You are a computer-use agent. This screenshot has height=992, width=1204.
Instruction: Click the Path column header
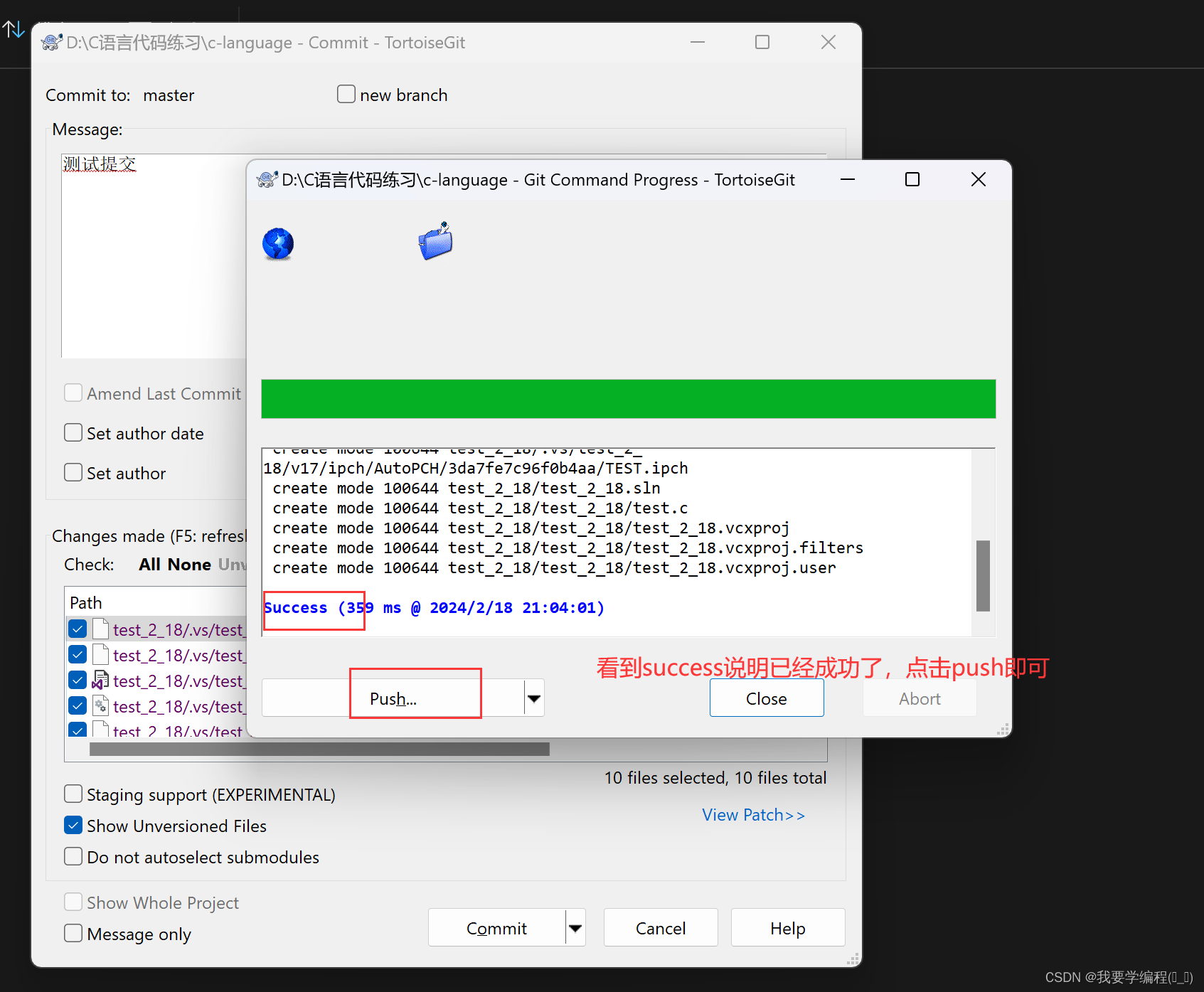(86, 603)
